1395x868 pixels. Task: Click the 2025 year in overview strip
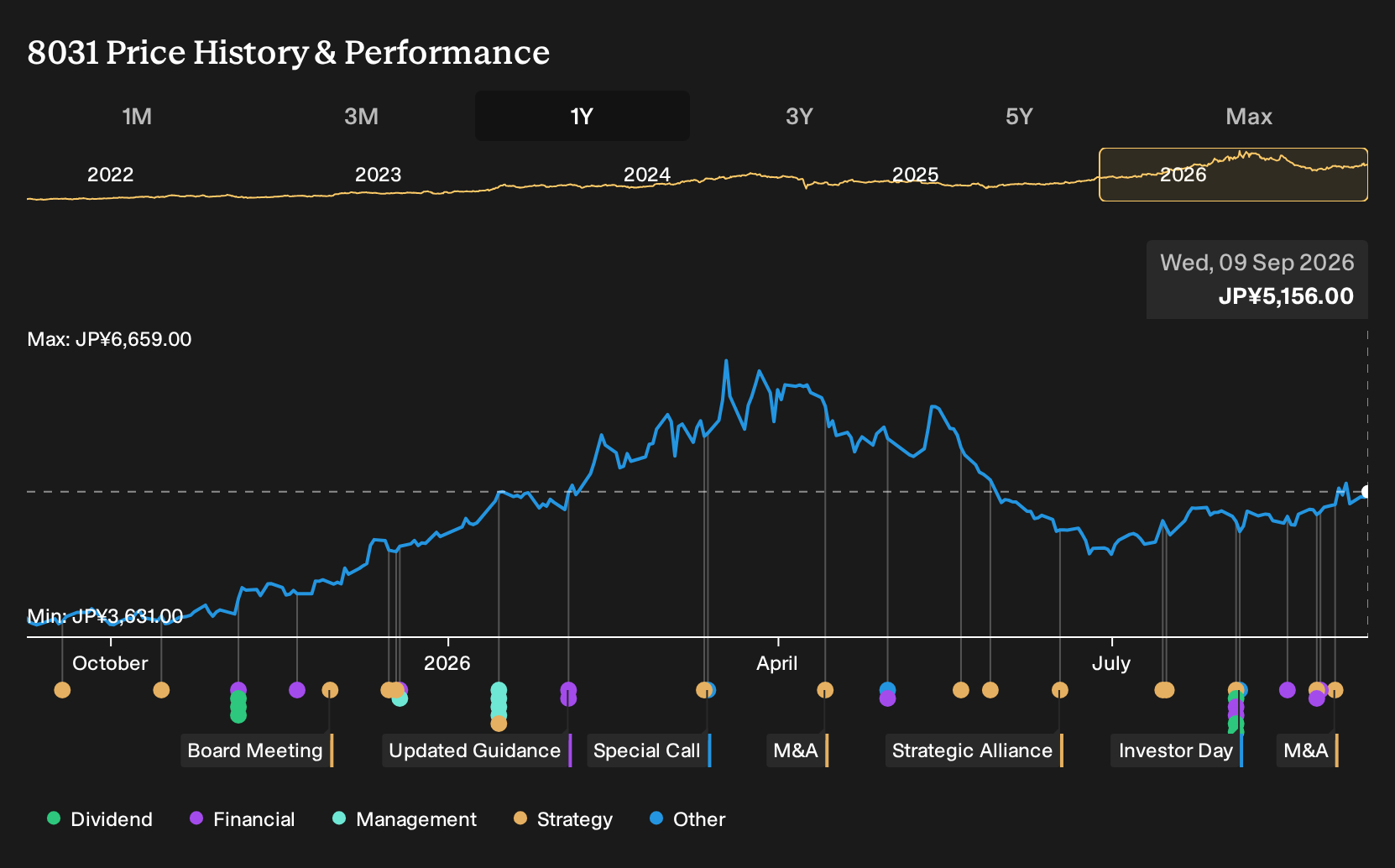pyautogui.click(x=915, y=175)
